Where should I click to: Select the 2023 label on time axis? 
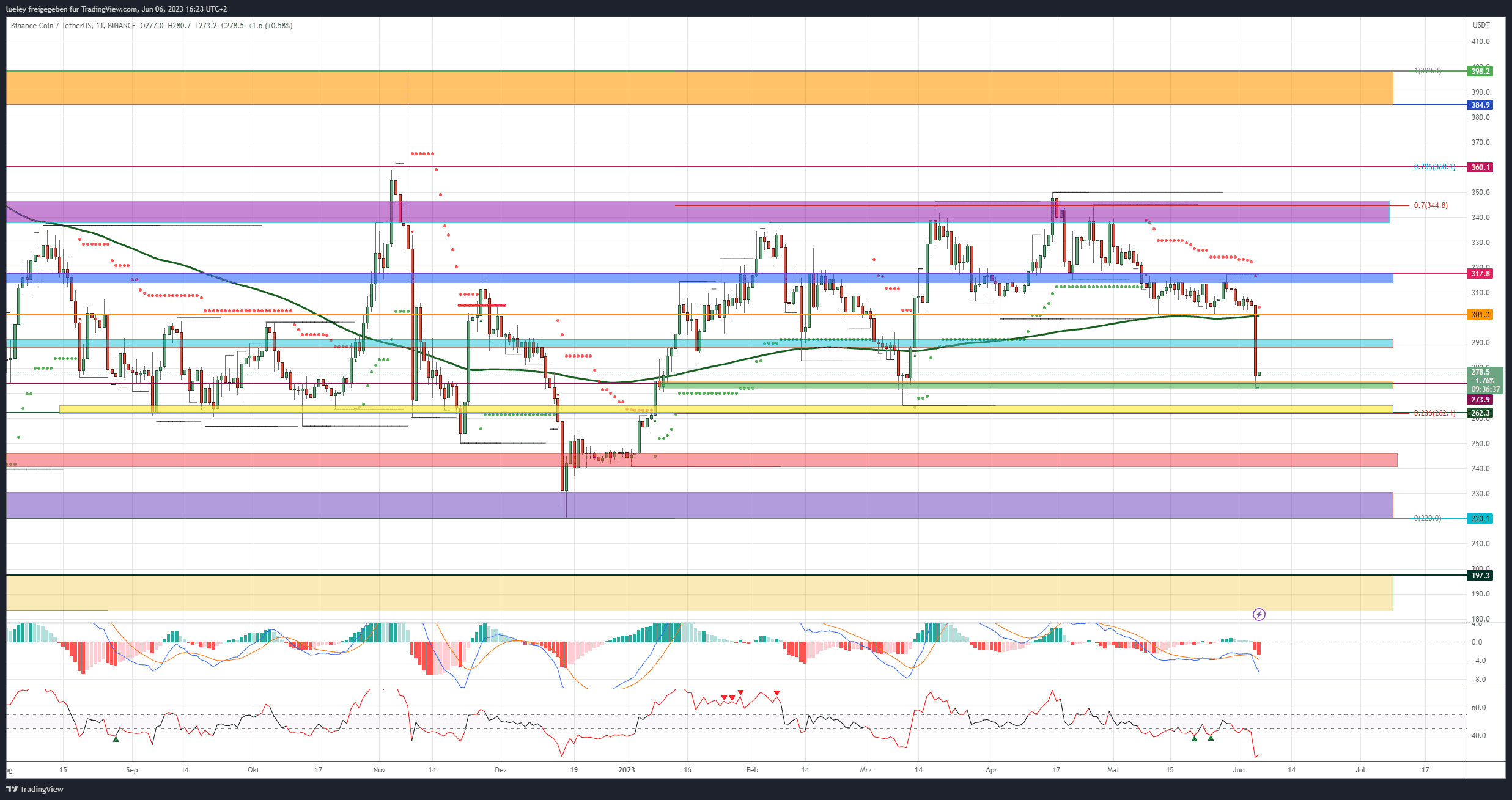627,769
